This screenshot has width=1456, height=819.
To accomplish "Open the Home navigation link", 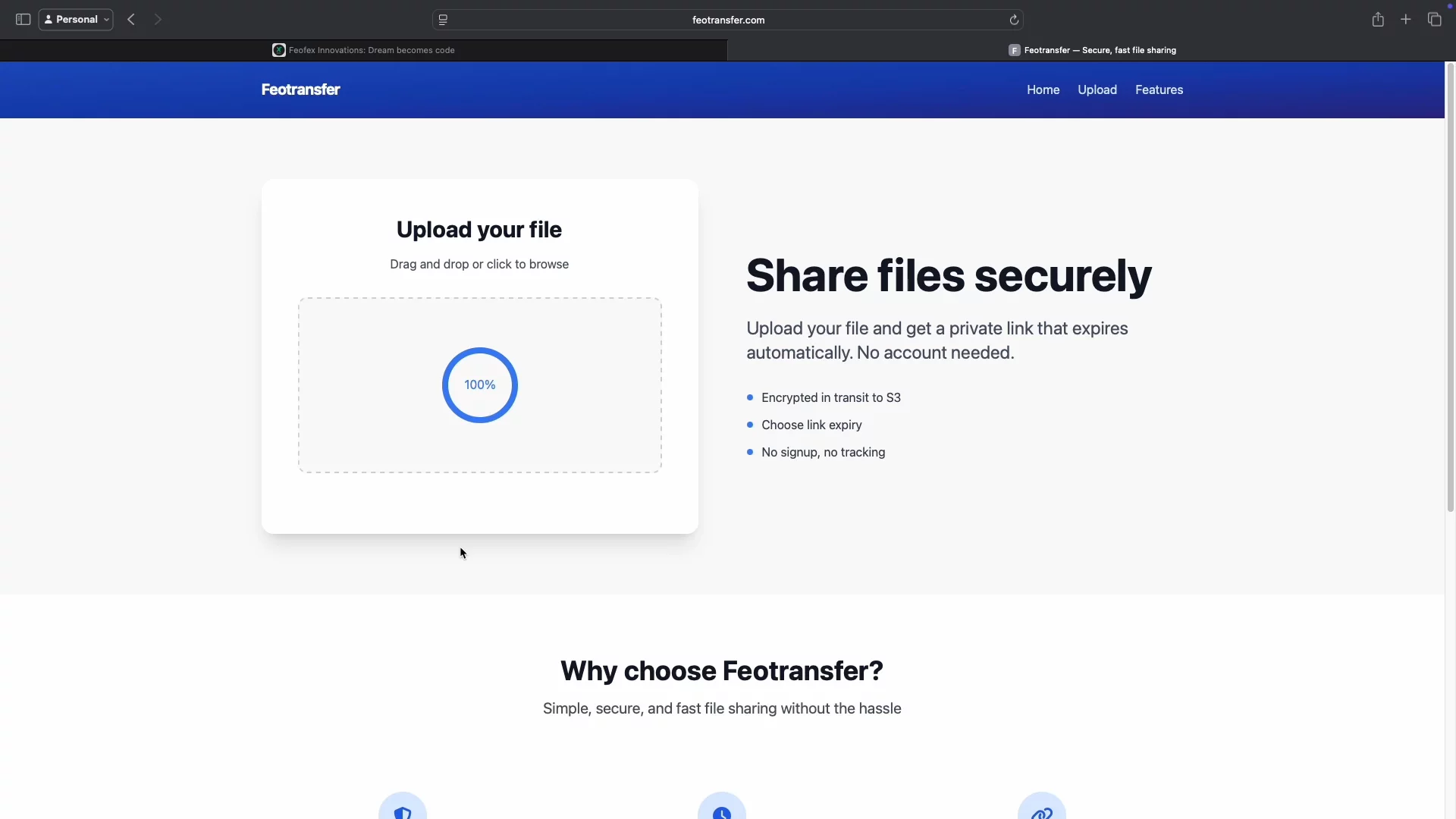I will tap(1043, 89).
